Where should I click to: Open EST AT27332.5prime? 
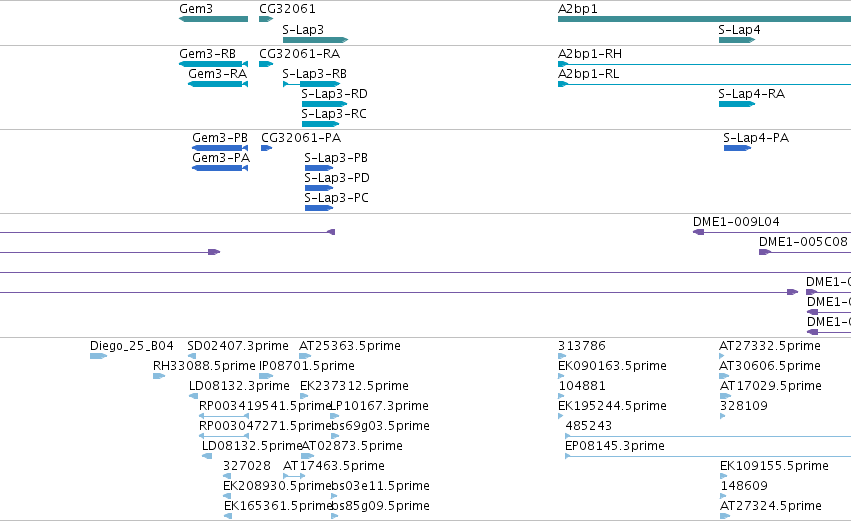(x=770, y=346)
